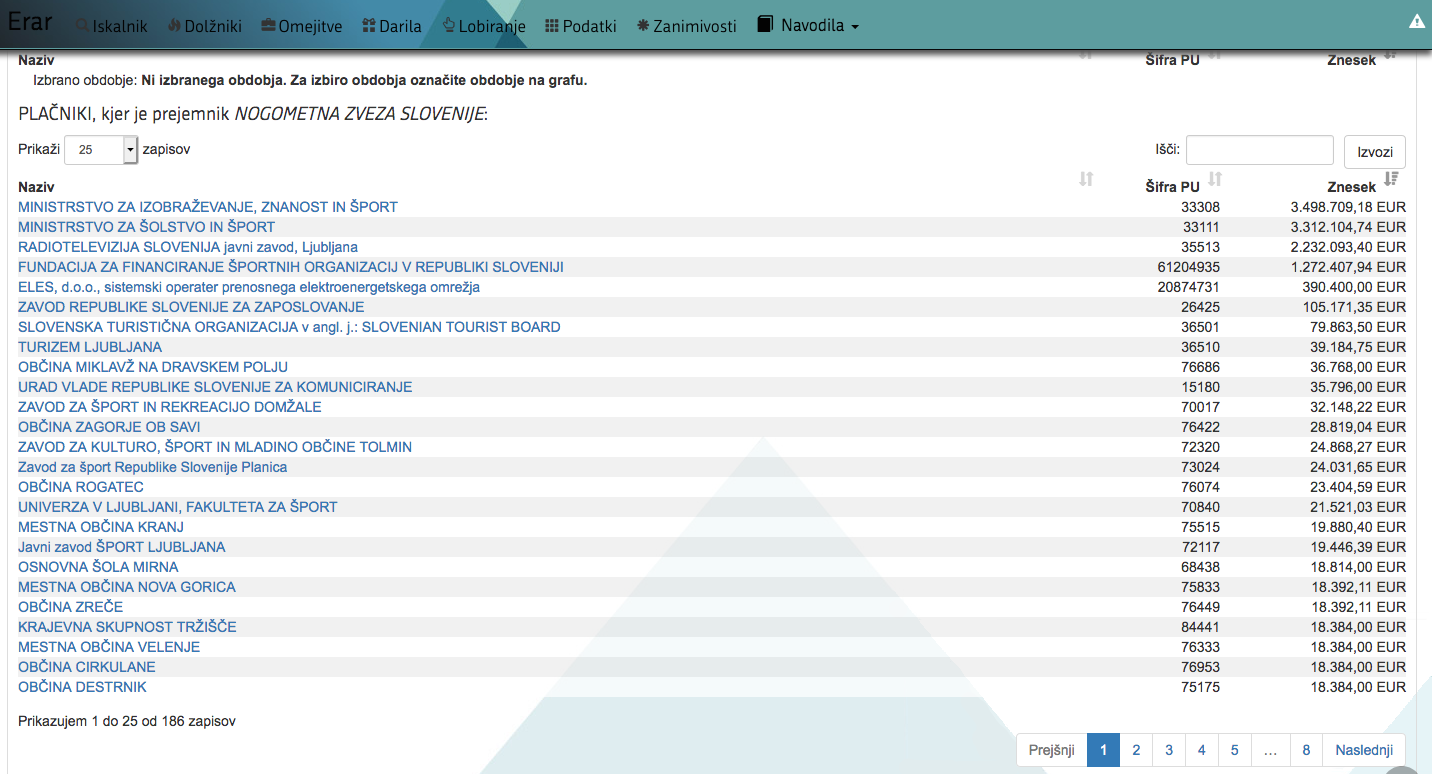Open the Navodila book-icon dropdown menu
This screenshot has height=774, width=1432.
pos(808,26)
